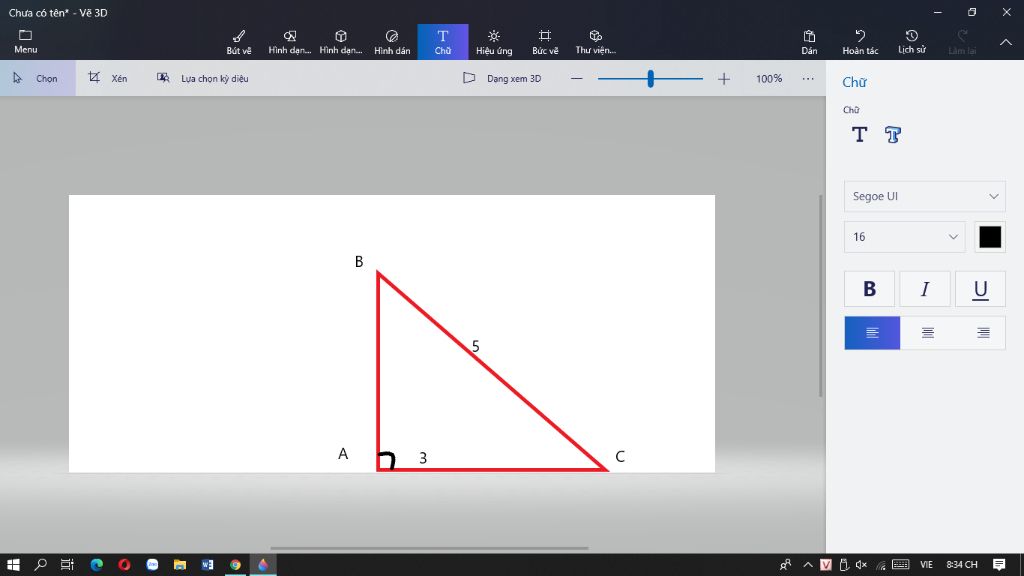Select the Chữ text tab

pos(443,42)
